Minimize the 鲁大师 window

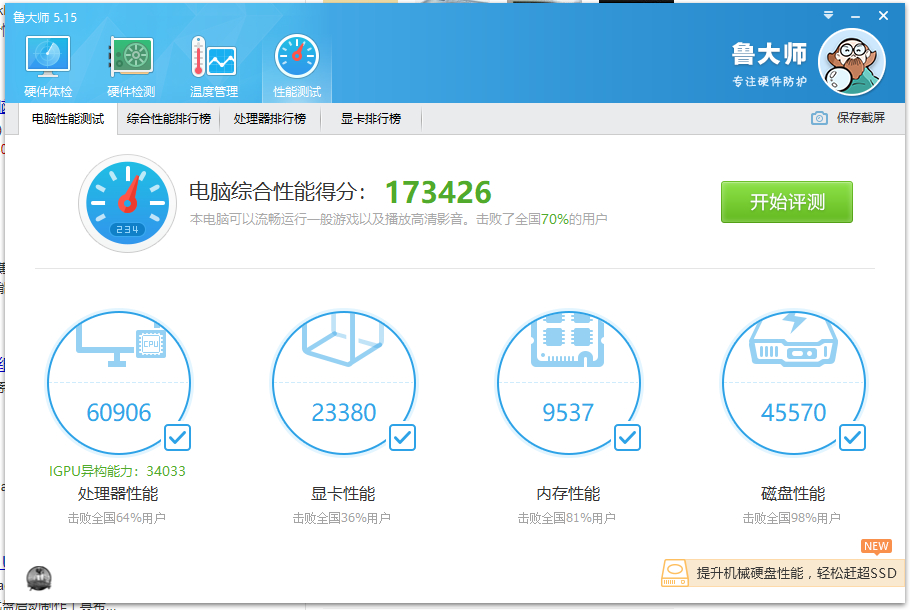click(855, 16)
